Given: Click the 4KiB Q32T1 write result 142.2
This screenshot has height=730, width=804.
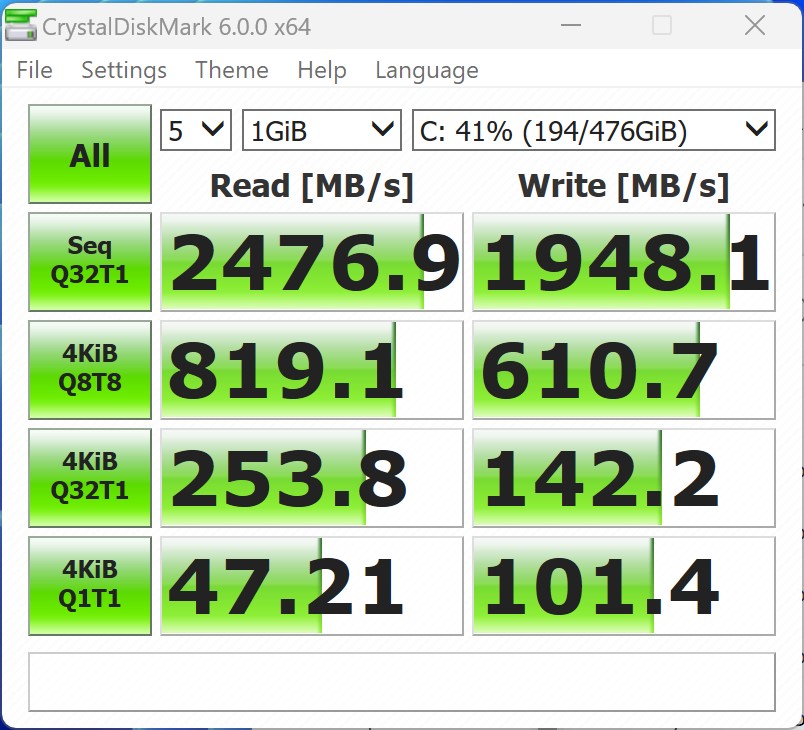Looking at the screenshot, I should click(624, 478).
